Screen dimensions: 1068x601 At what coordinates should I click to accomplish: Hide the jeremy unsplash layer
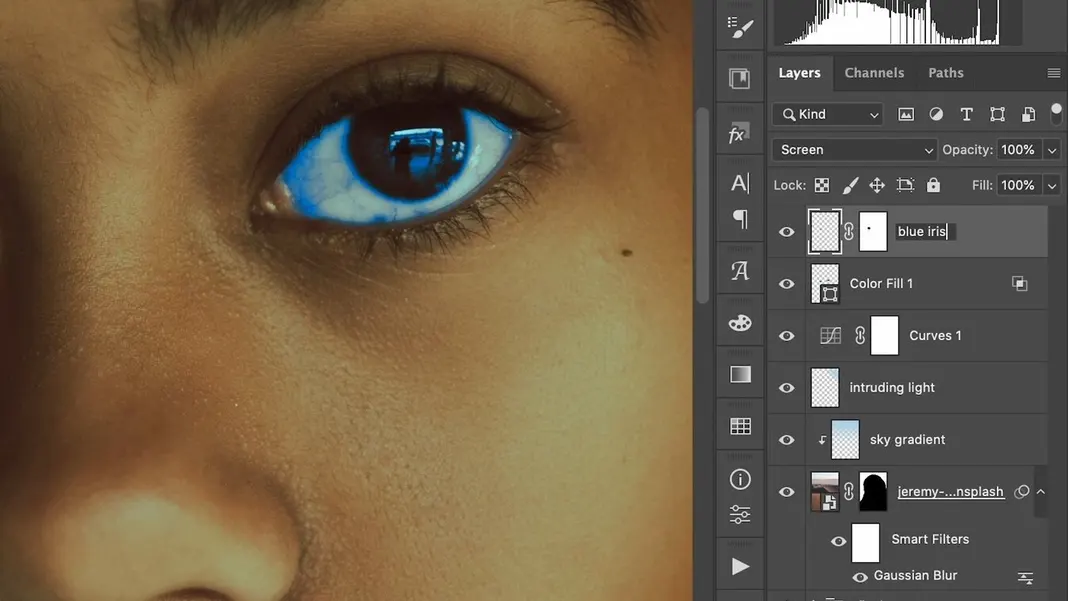[787, 491]
